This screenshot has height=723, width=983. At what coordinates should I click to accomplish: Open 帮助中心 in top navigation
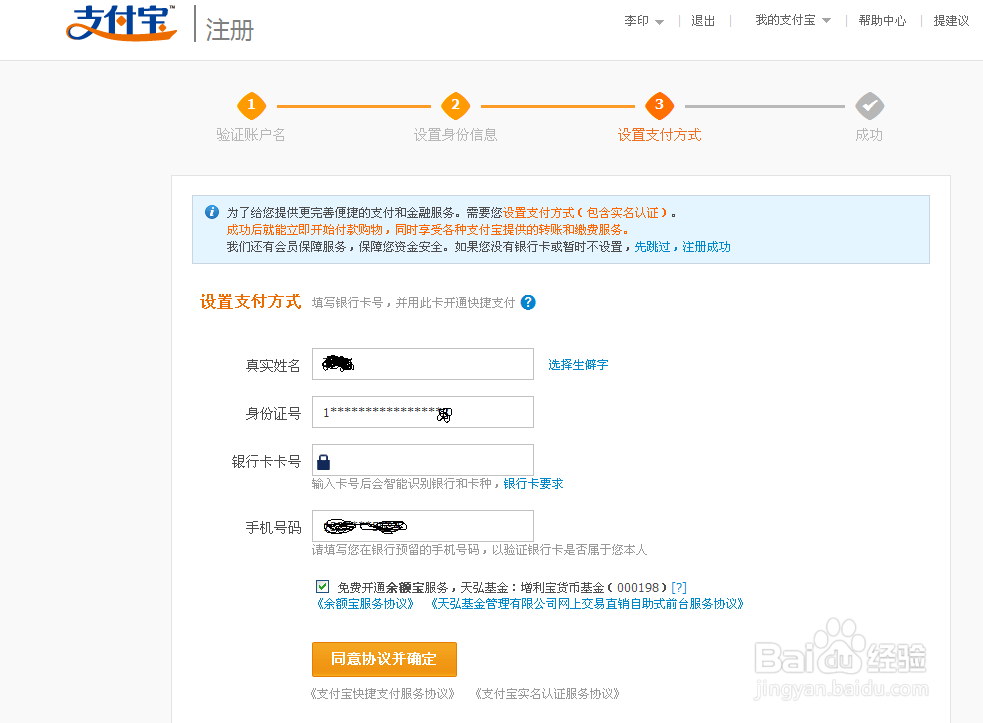[882, 21]
